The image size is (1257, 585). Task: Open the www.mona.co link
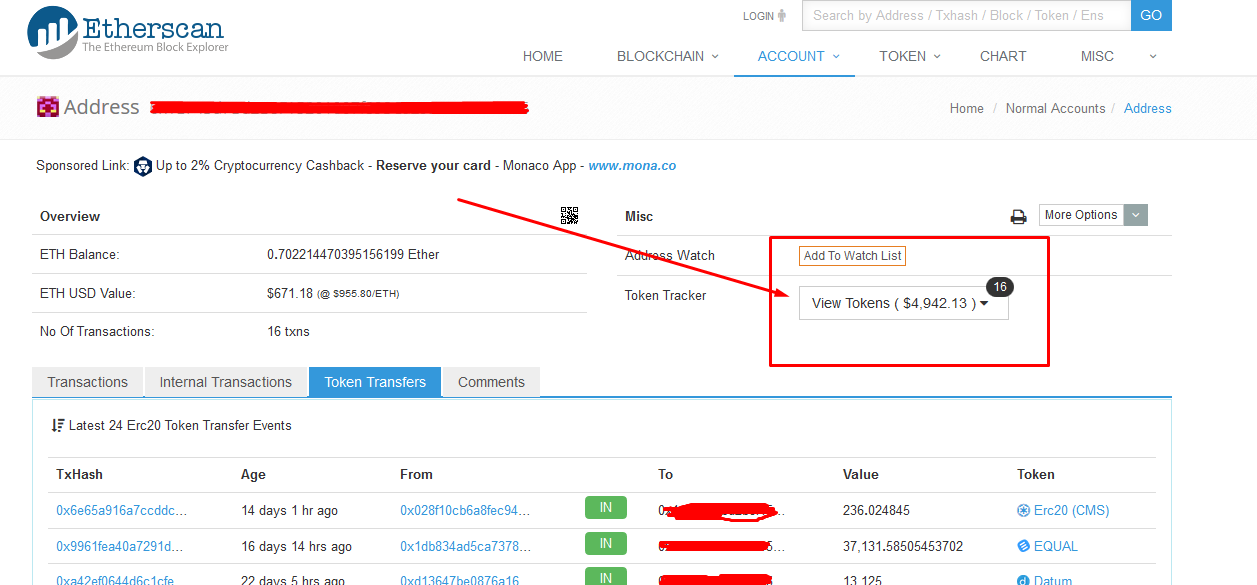point(632,166)
